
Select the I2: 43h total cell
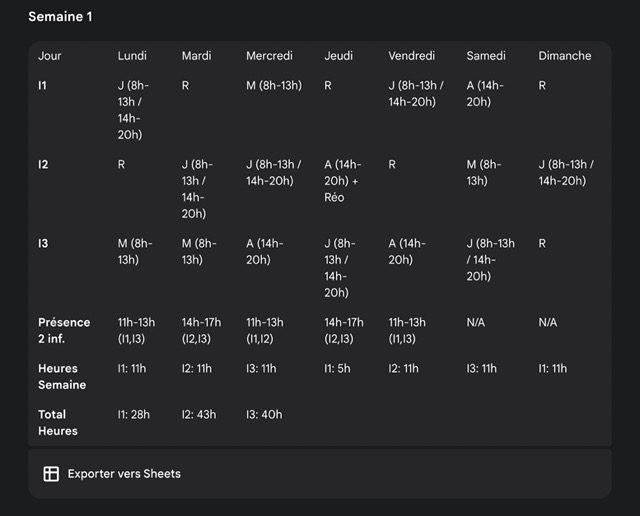[x=198, y=414]
